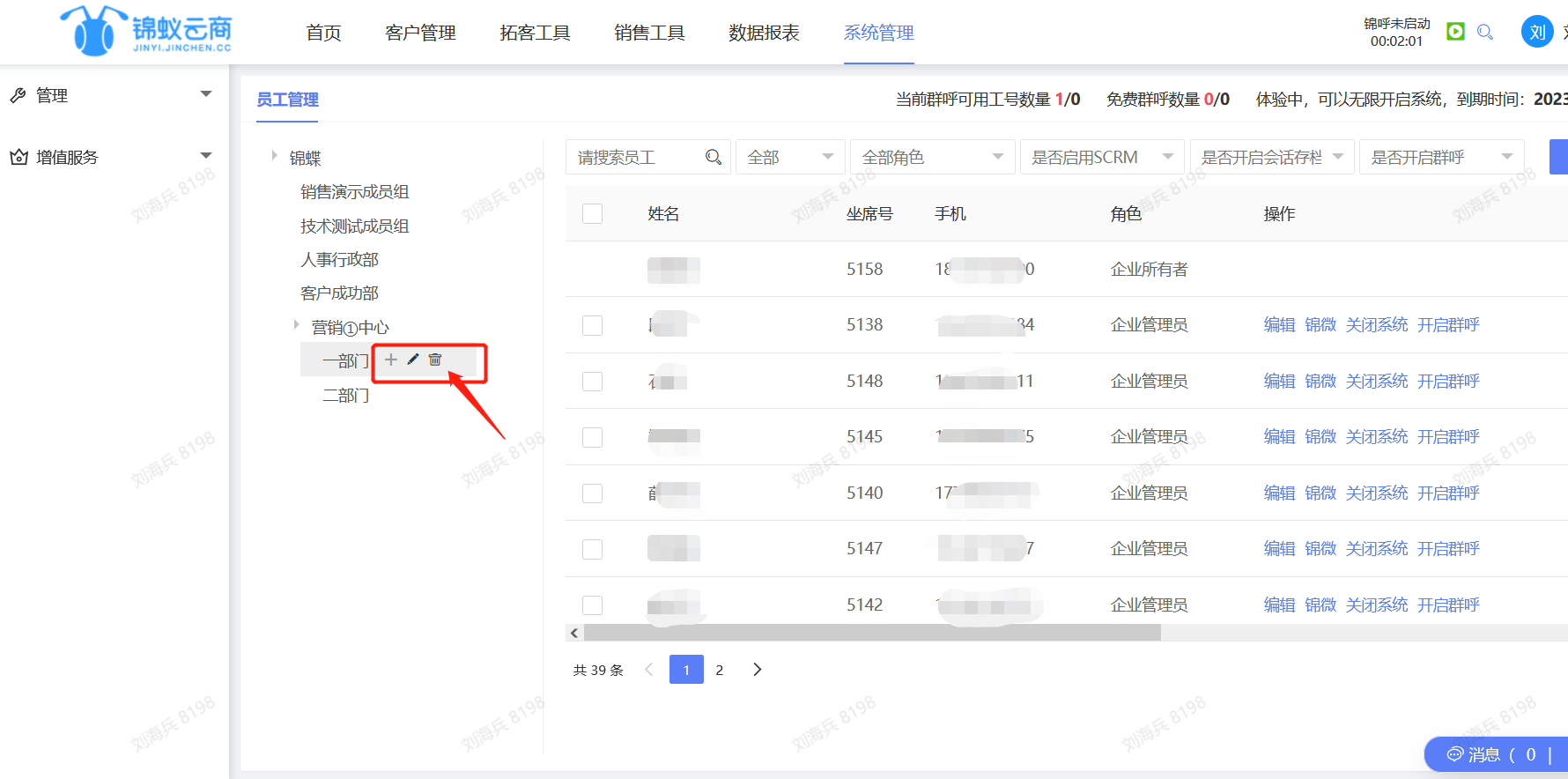Open the 数据报表 menu

(764, 33)
